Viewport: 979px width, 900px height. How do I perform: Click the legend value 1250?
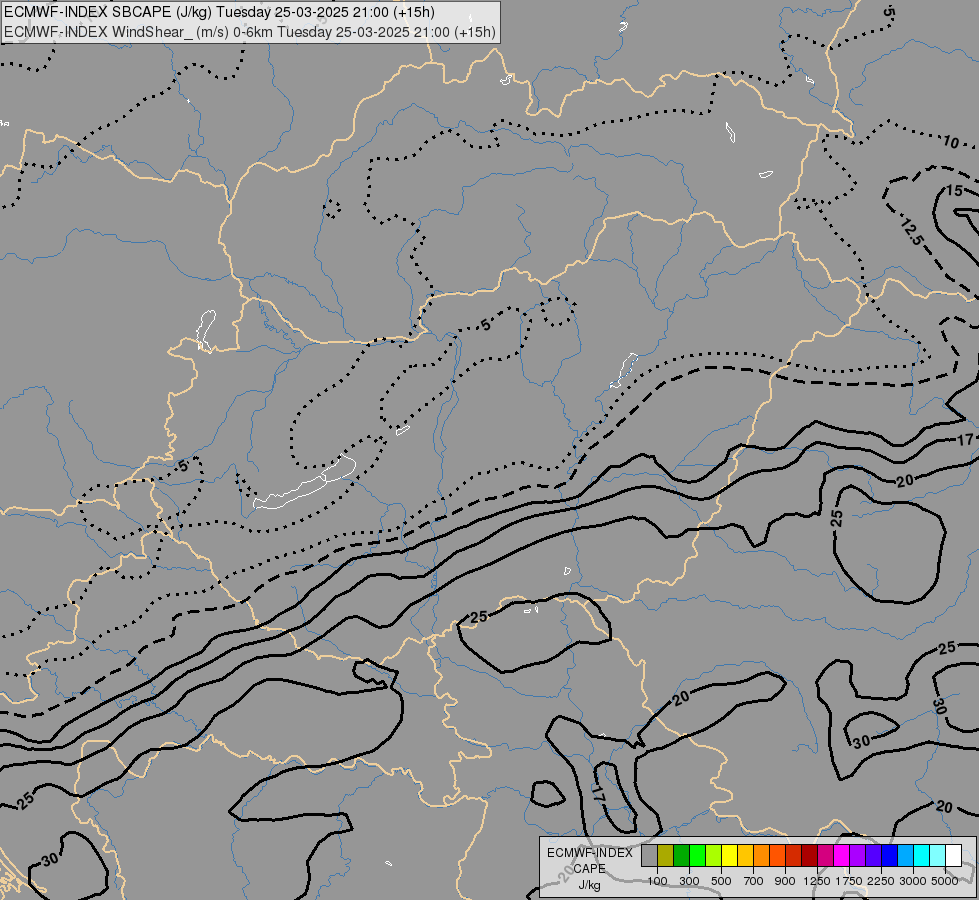[817, 881]
